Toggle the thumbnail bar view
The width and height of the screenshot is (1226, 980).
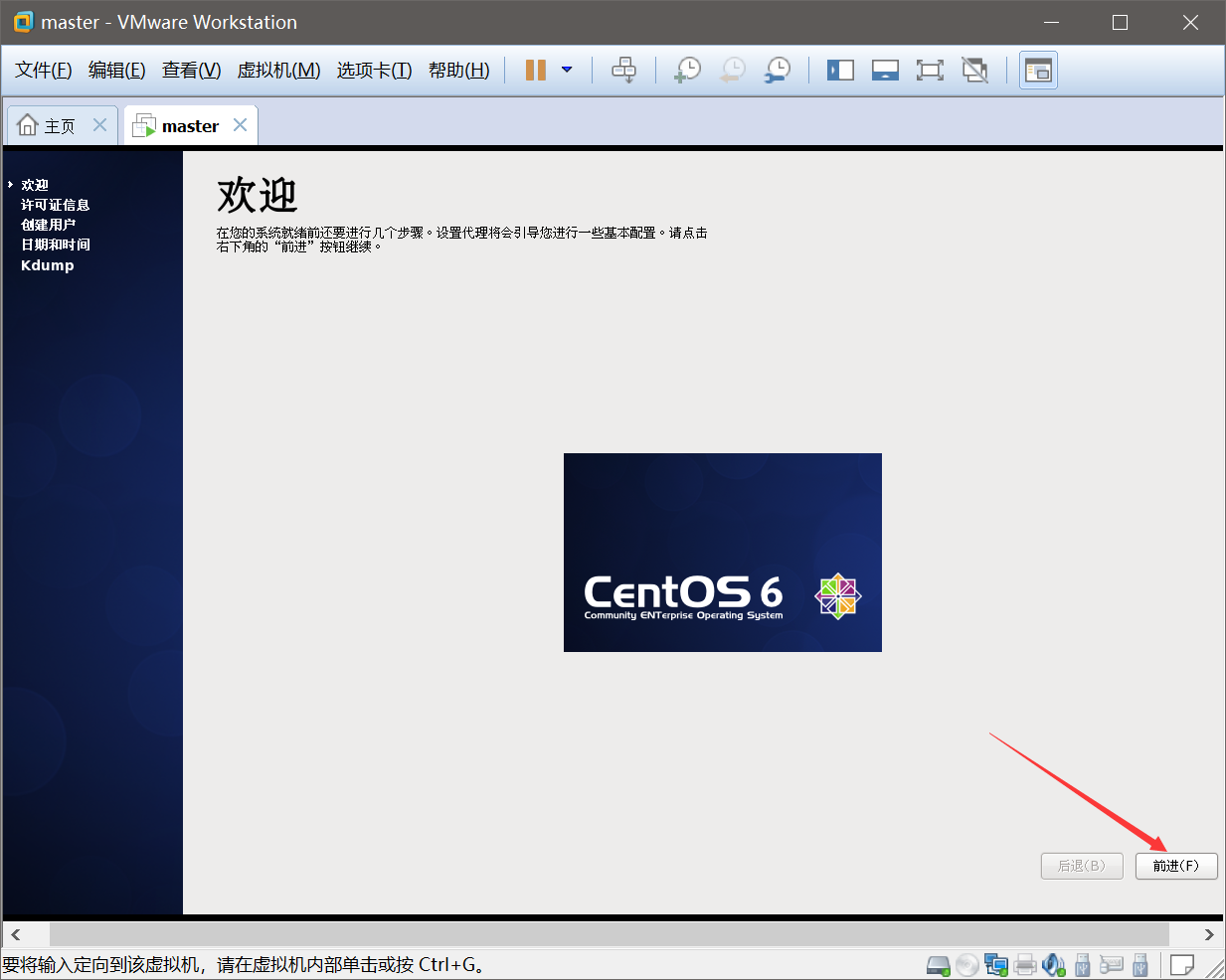pos(885,70)
